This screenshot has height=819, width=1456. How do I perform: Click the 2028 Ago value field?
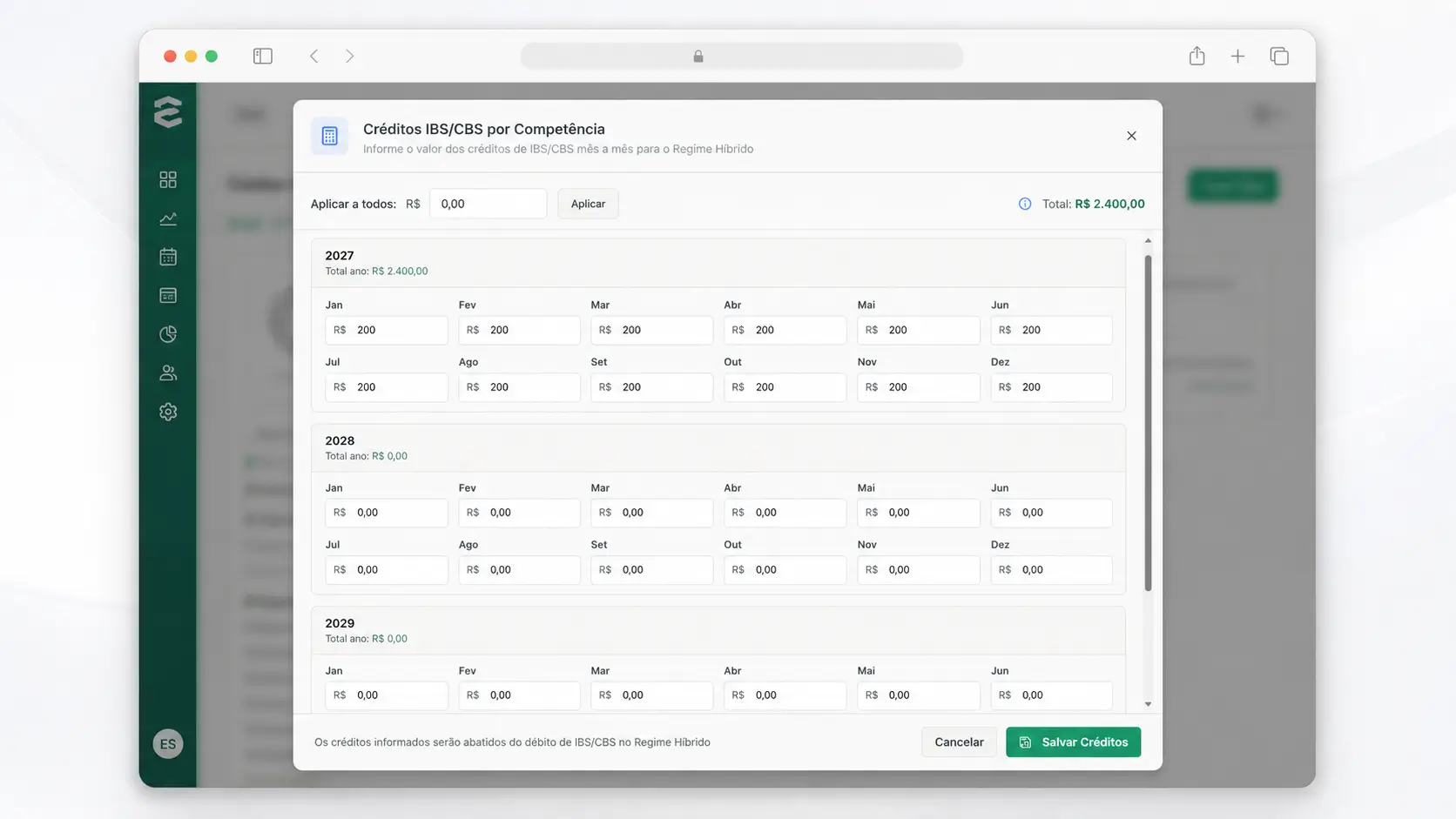tap(519, 570)
